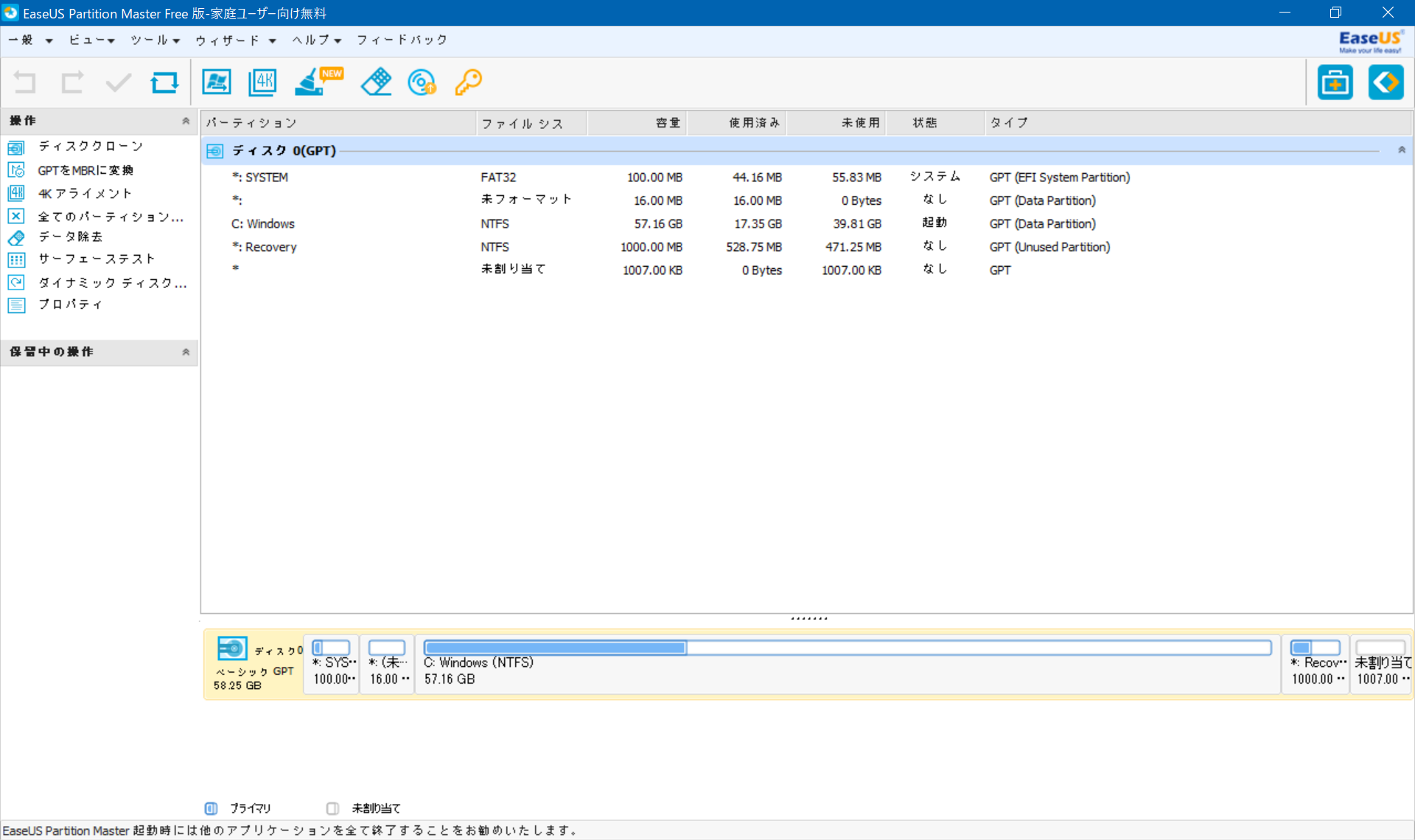Image resolution: width=1415 pixels, height=840 pixels.
Task: Click the Refresh disk icon in toolbar
Action: click(164, 83)
